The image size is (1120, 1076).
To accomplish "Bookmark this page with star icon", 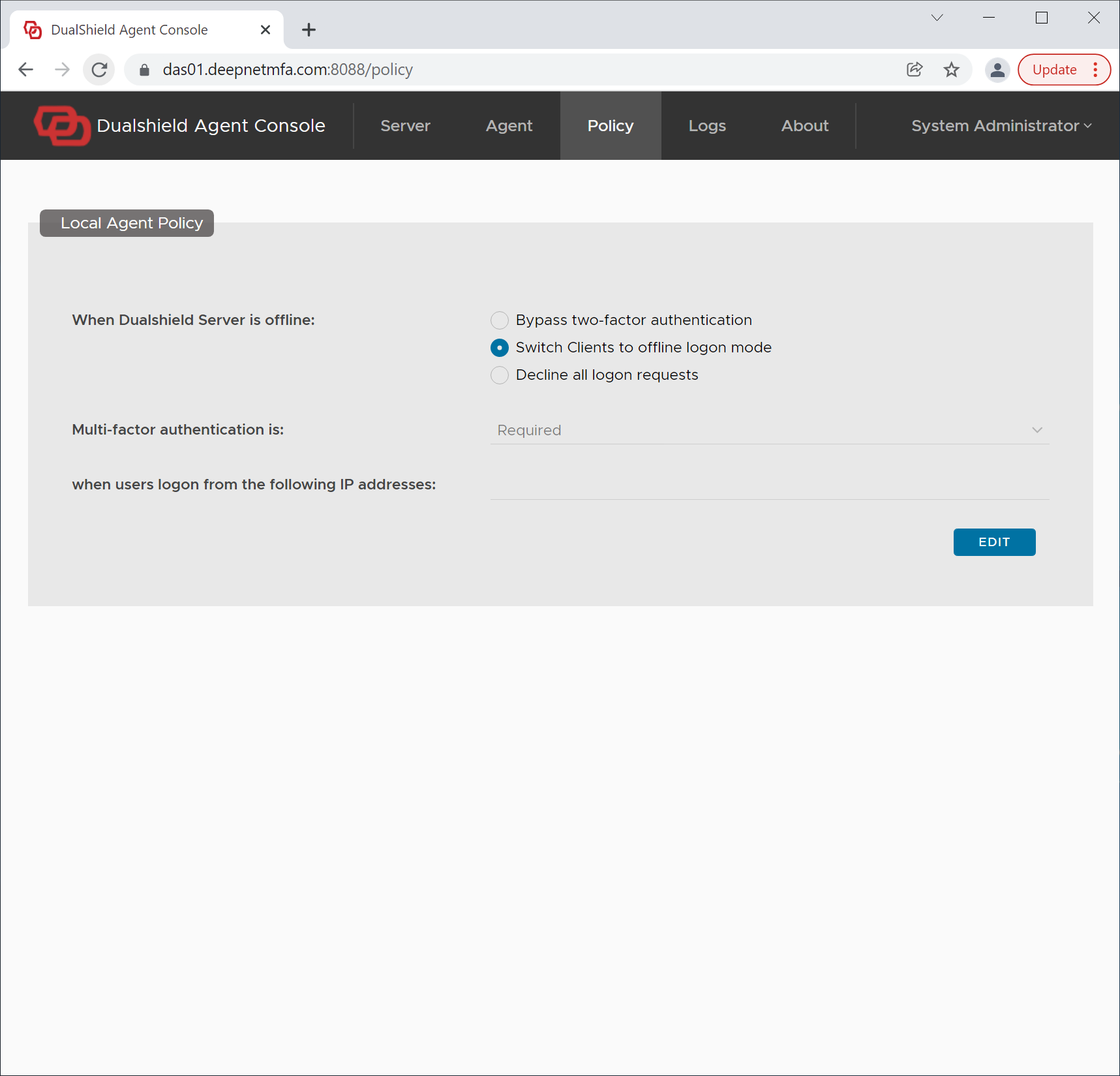I will pyautogui.click(x=951, y=70).
